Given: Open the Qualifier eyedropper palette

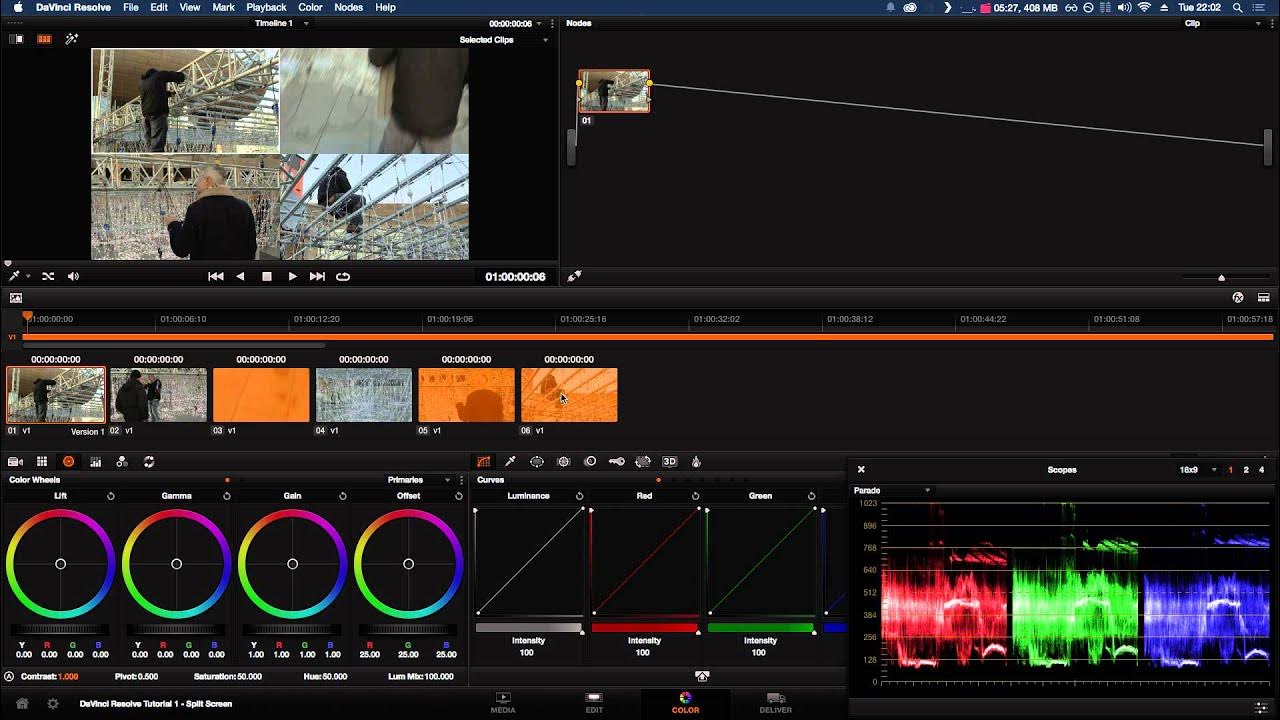Looking at the screenshot, I should pyautogui.click(x=510, y=462).
